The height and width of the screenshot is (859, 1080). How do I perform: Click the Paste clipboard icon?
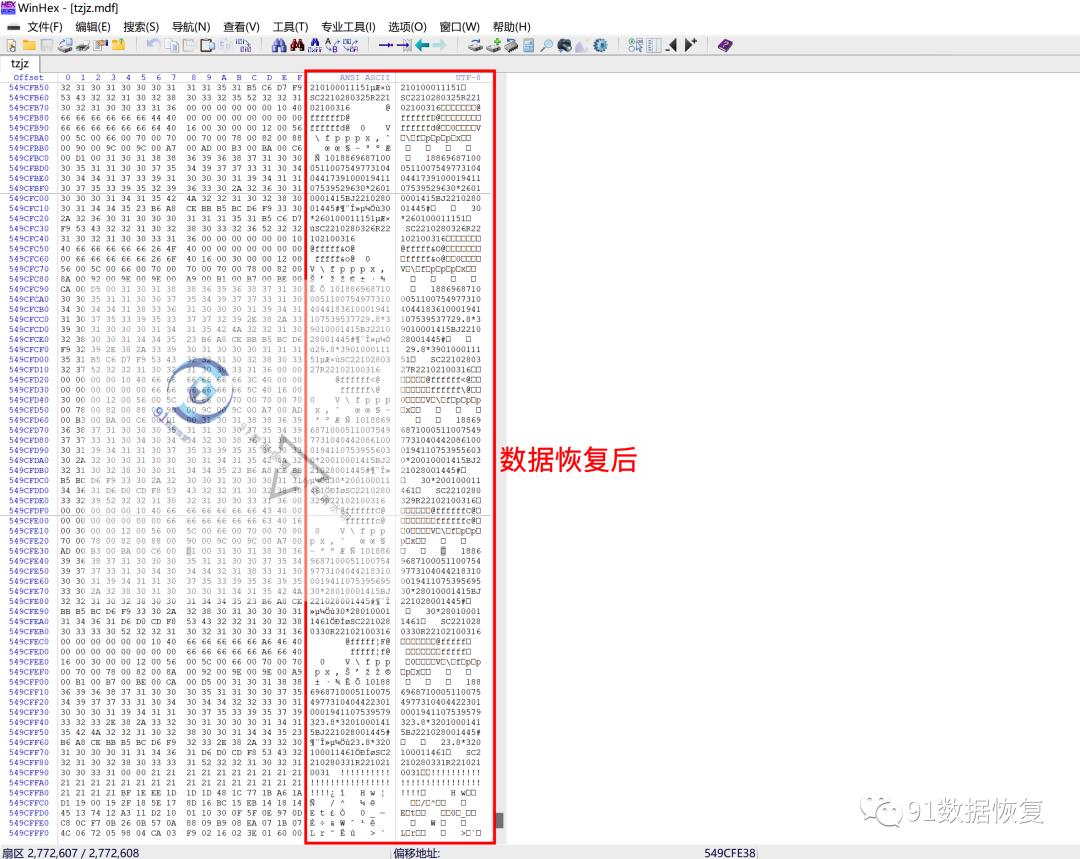tap(207, 45)
